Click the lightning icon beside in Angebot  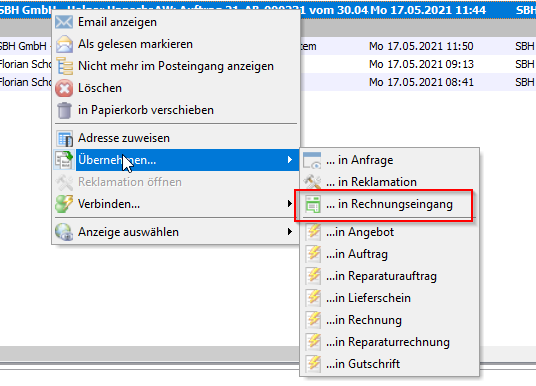(313, 232)
